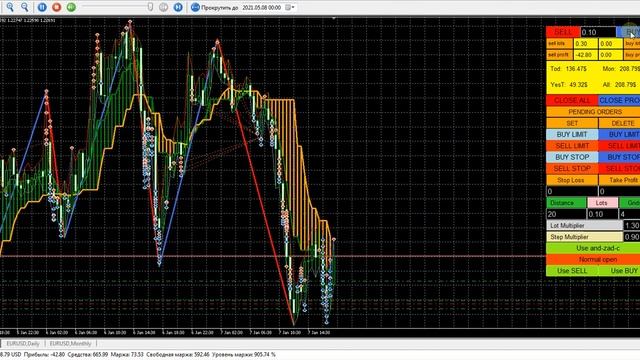Click the Take Profit label button
Screen dimensions: 640x360
click(x=619, y=180)
